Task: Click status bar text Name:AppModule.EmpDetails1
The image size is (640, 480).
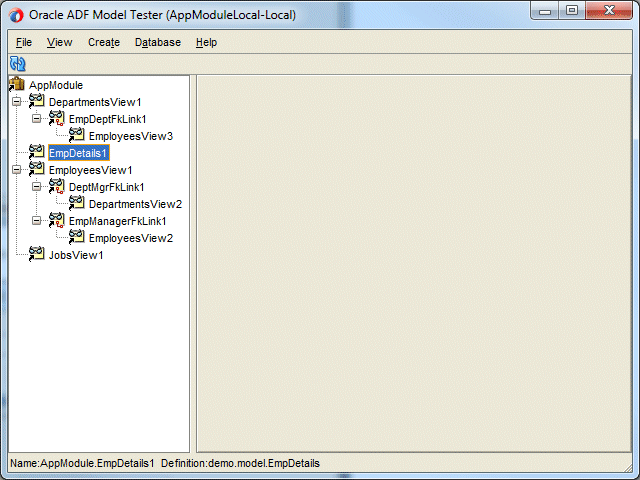Action: coord(82,463)
